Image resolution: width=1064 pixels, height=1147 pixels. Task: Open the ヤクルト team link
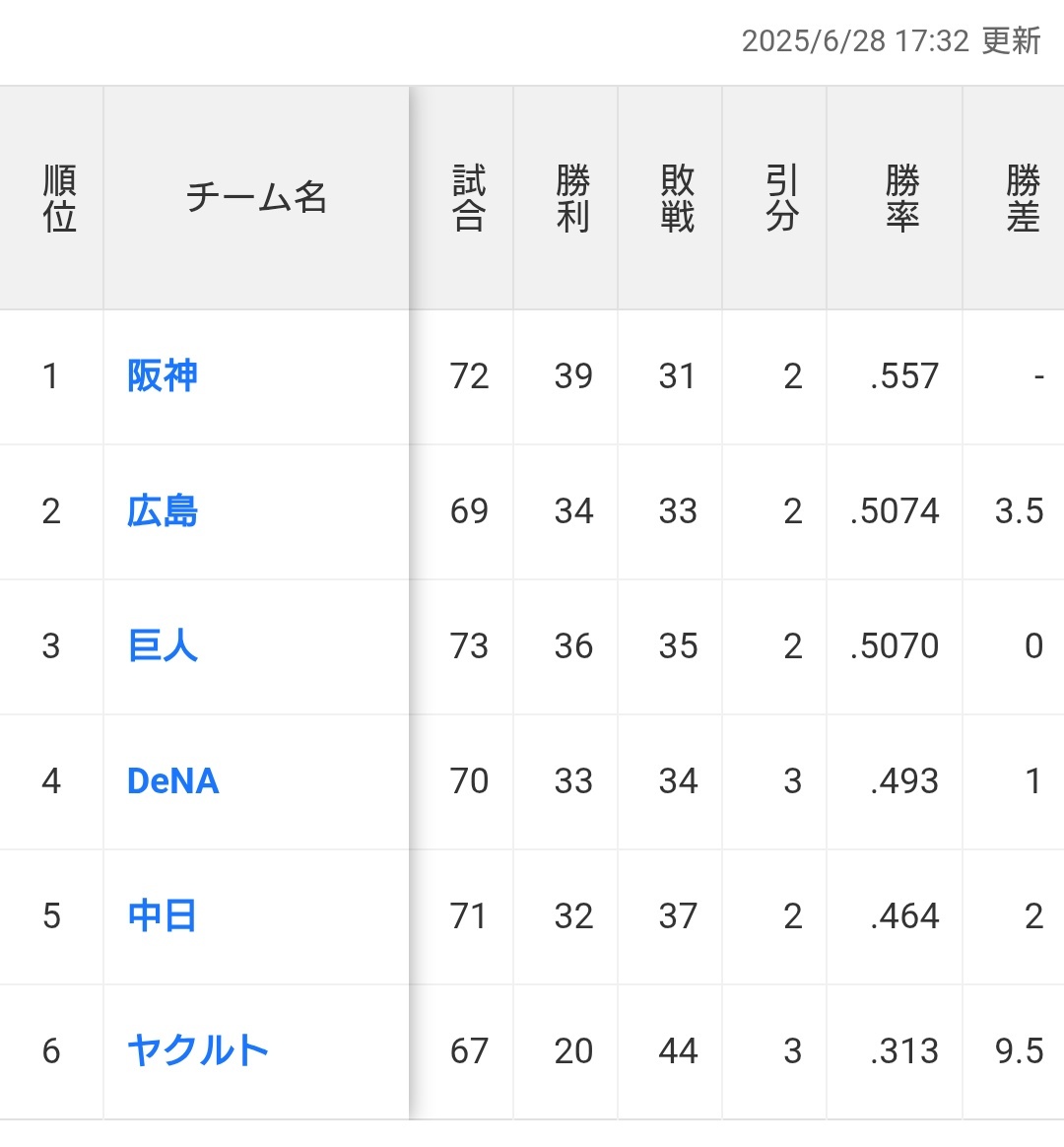tap(198, 1051)
